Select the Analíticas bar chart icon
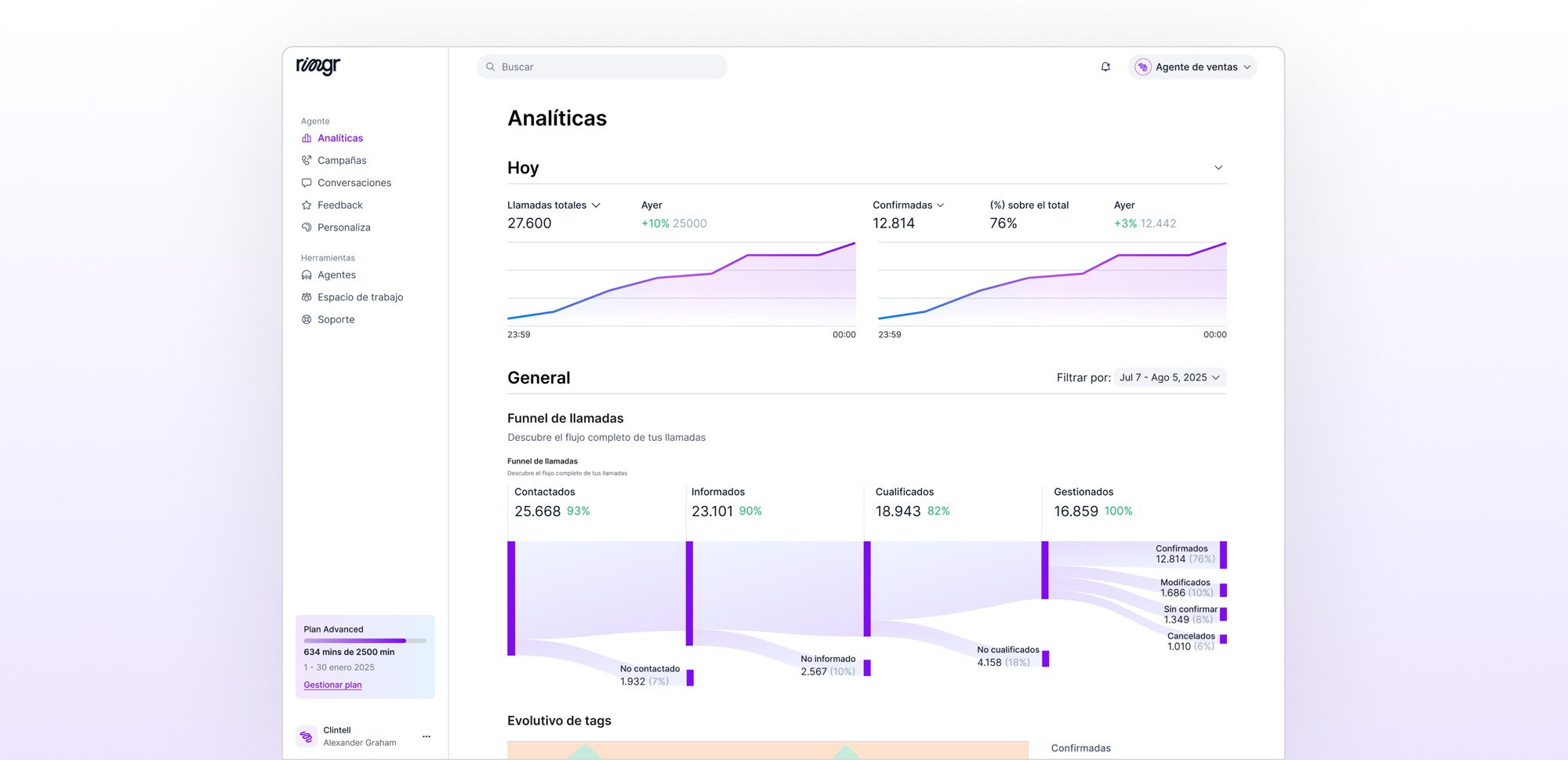This screenshot has width=1568, height=760. 306,137
